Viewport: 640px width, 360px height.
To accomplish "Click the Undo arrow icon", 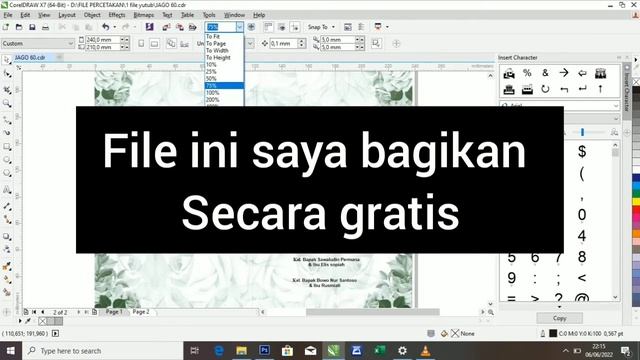I will pyautogui.click(x=106, y=27).
